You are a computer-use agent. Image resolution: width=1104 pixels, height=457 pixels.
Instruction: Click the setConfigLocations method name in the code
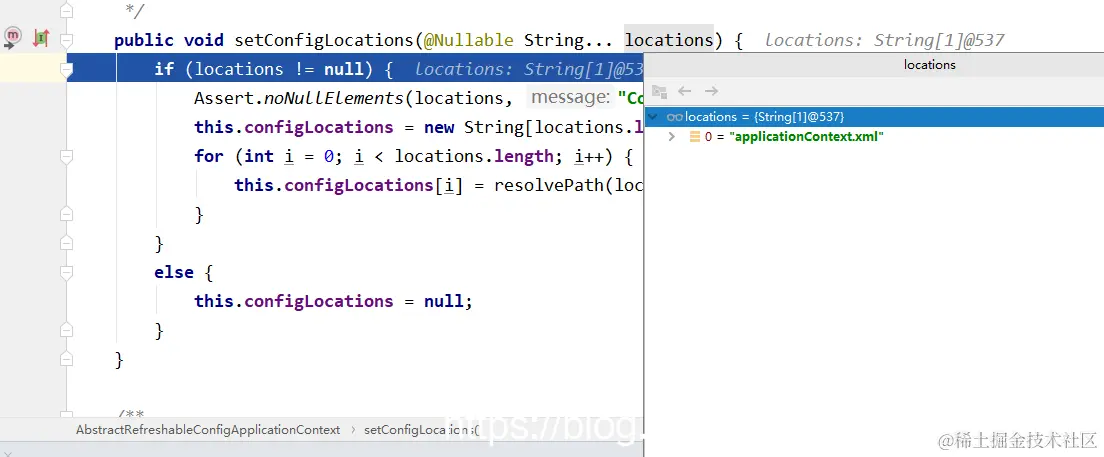(x=324, y=40)
